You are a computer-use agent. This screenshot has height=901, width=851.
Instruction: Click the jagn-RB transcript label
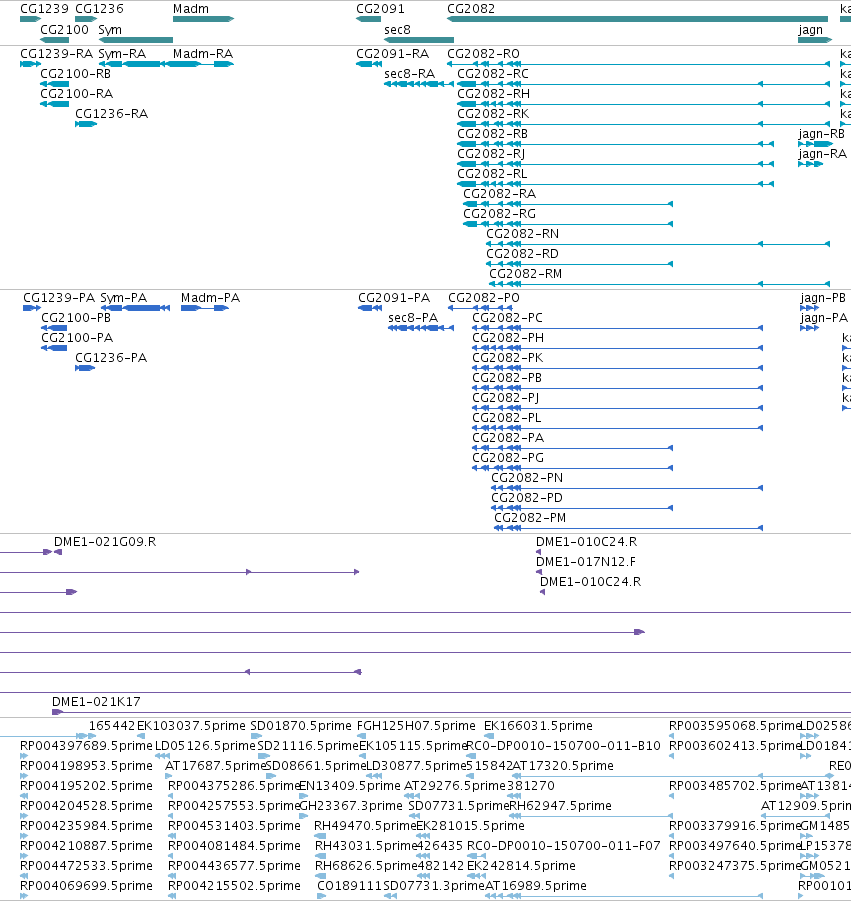(822, 134)
